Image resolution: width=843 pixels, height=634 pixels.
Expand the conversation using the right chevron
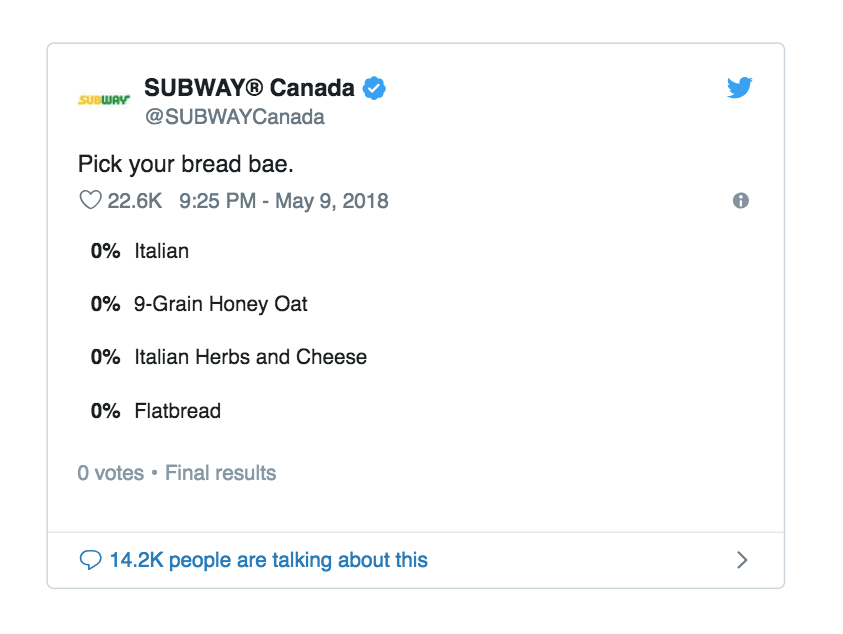tap(742, 560)
